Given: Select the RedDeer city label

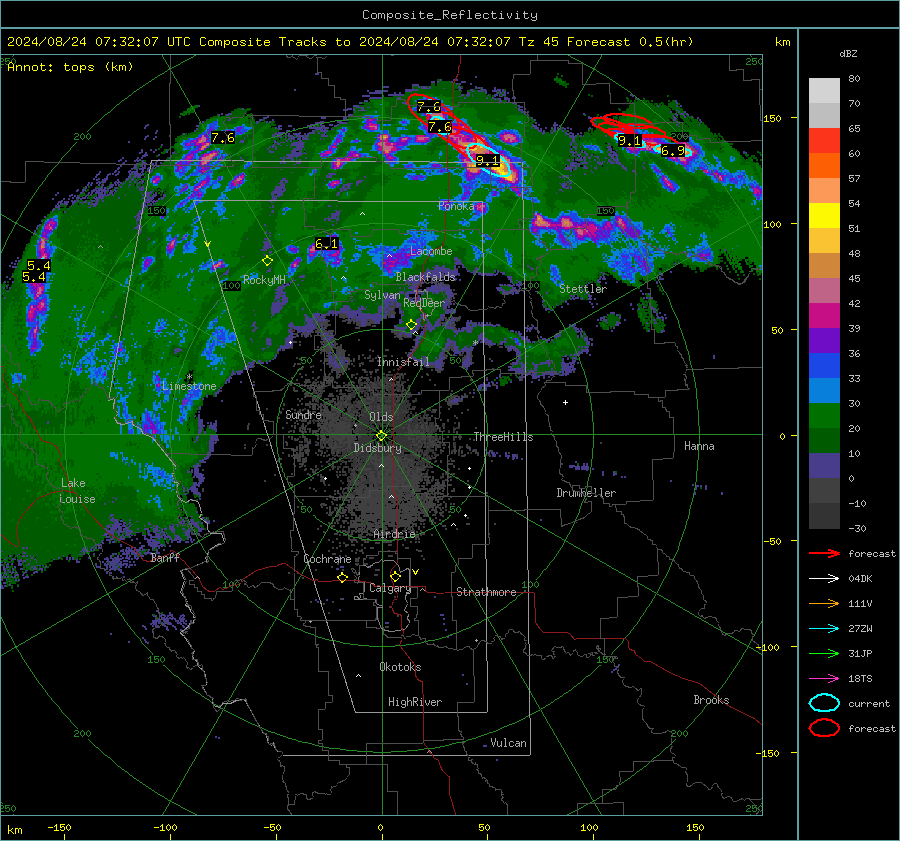Looking at the screenshot, I should [x=424, y=303].
